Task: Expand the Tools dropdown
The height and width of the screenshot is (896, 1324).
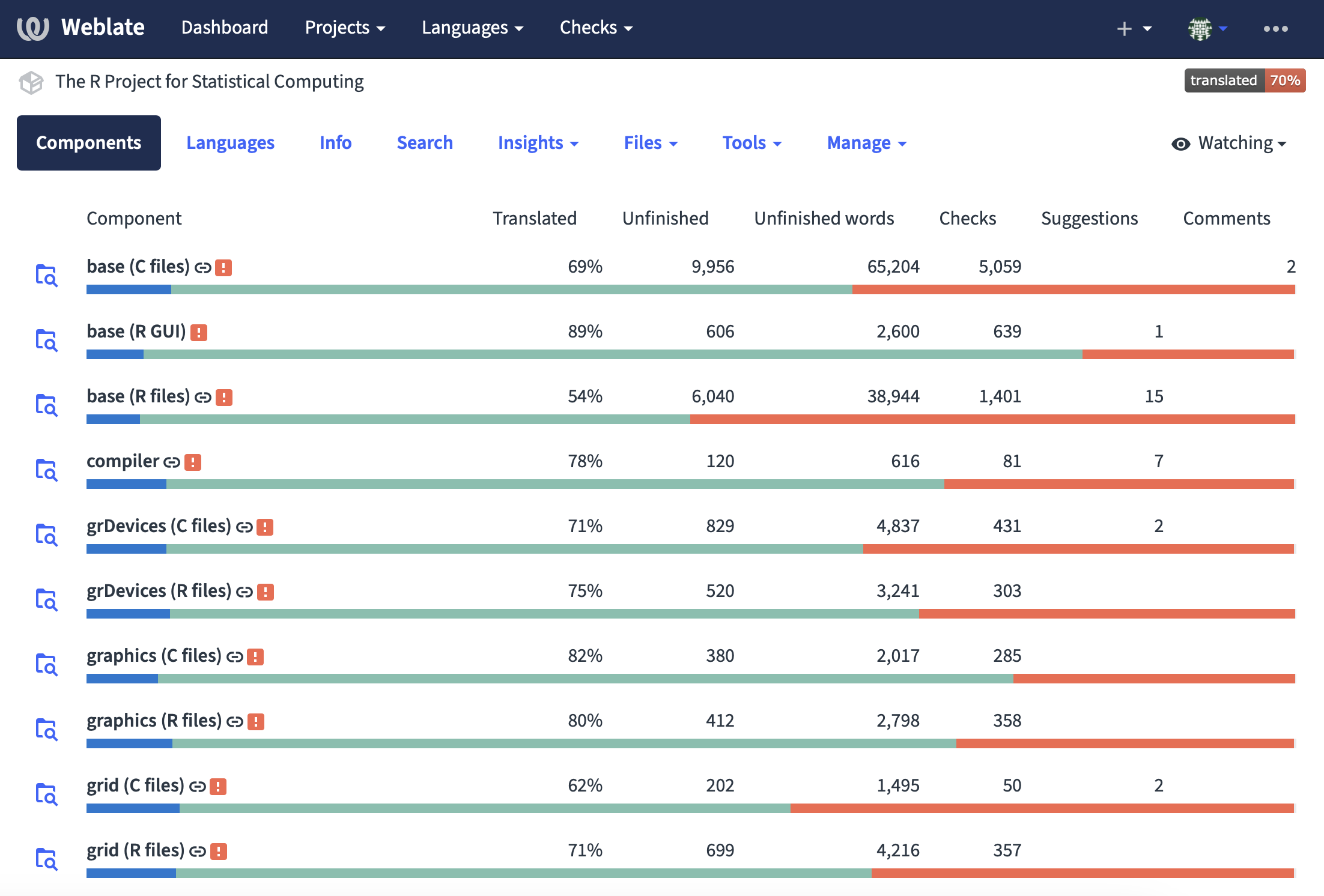Action: click(x=751, y=143)
